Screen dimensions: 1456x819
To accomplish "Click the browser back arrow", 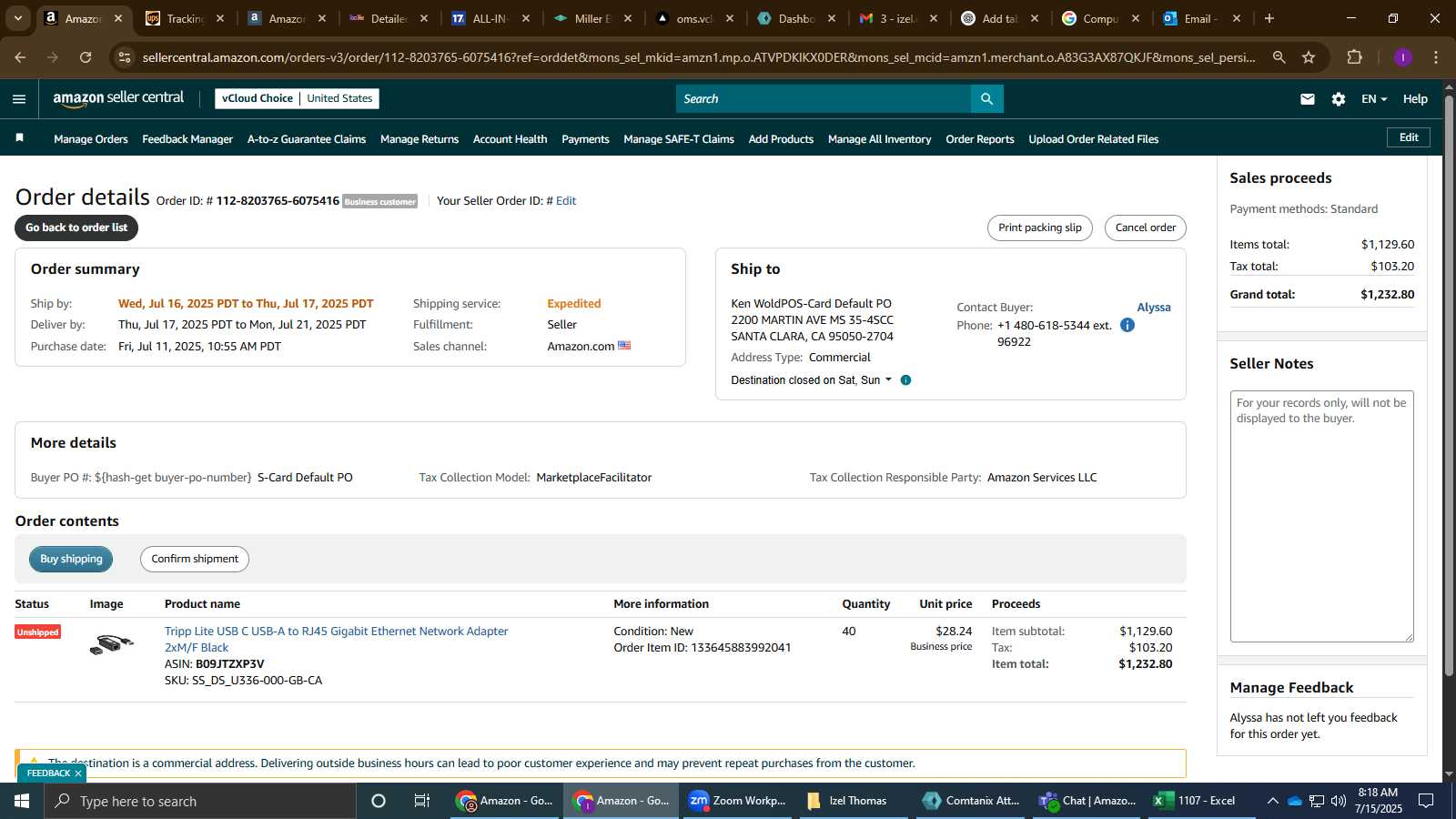I will tap(20, 57).
